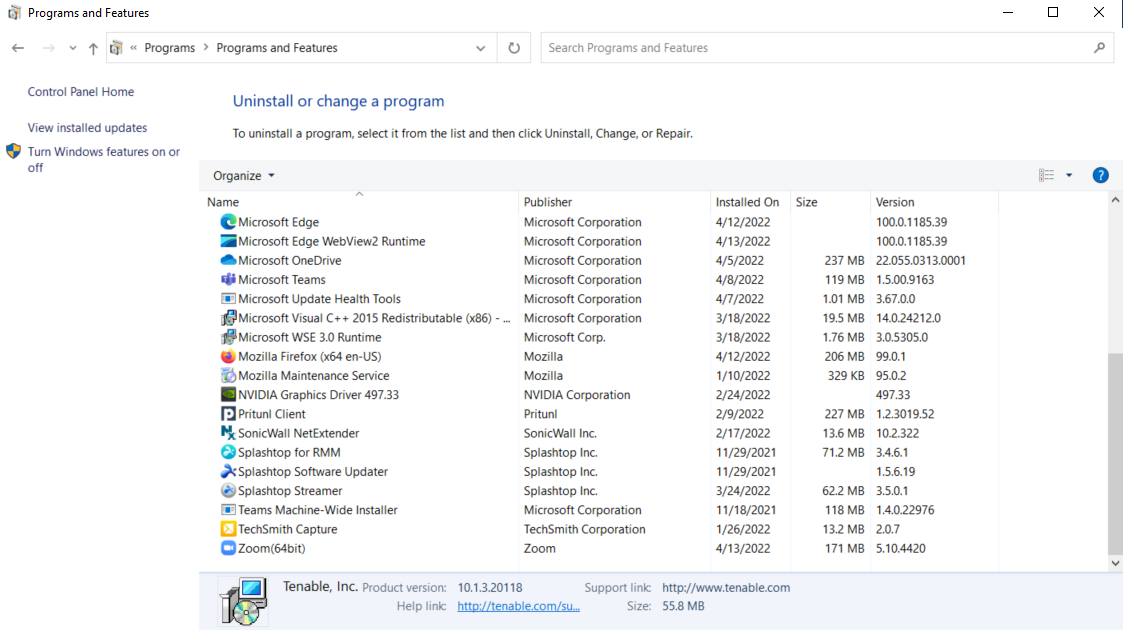Open Turn Windows features on or off

[x=104, y=159]
